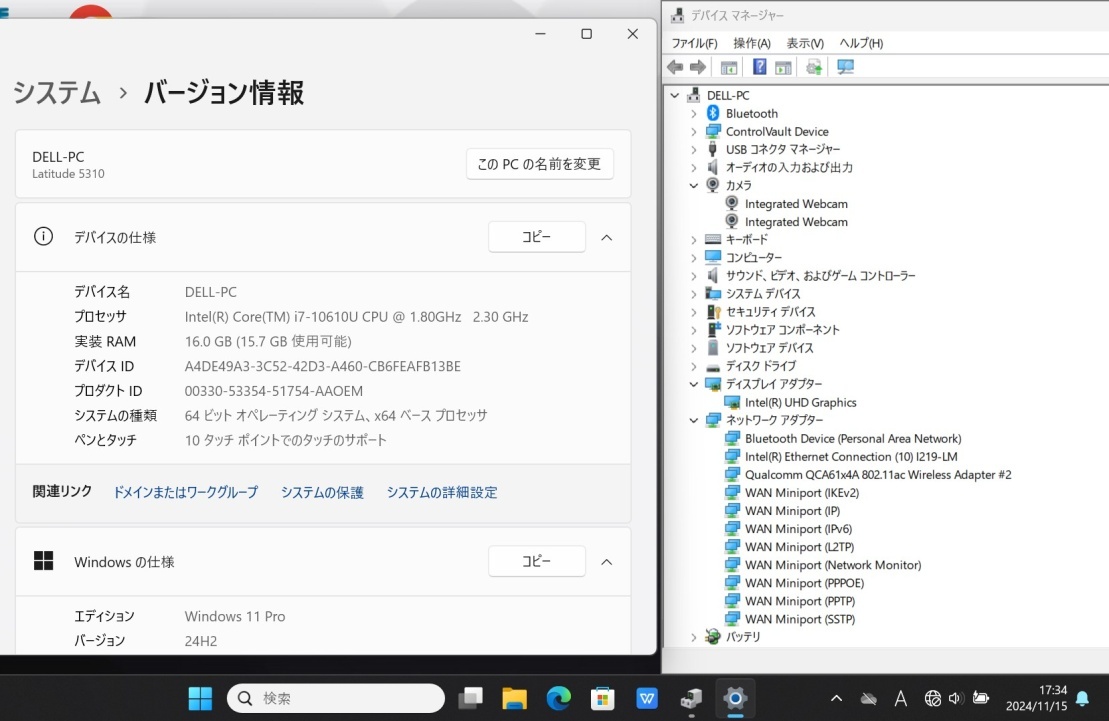Viewport: 1109px width, 721px height.
Task: Open the Windows Start menu
Action: point(200,698)
